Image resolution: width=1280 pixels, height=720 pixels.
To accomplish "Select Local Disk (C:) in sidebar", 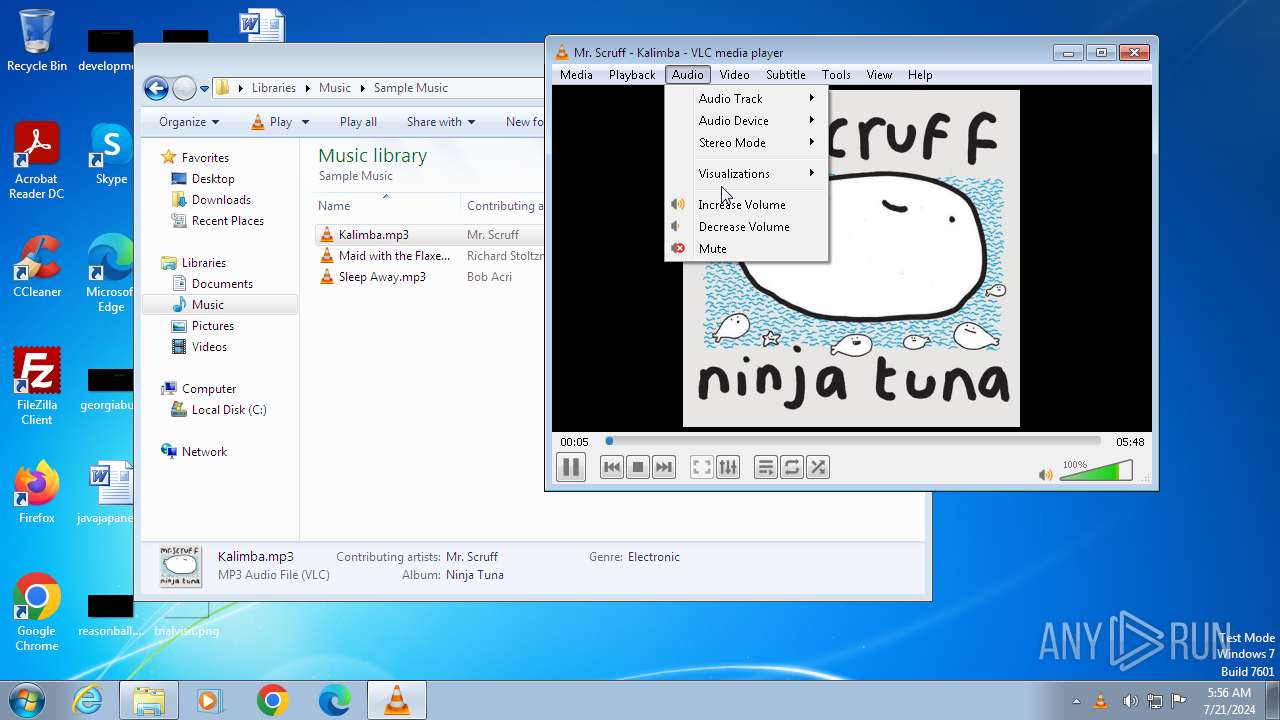I will (229, 410).
